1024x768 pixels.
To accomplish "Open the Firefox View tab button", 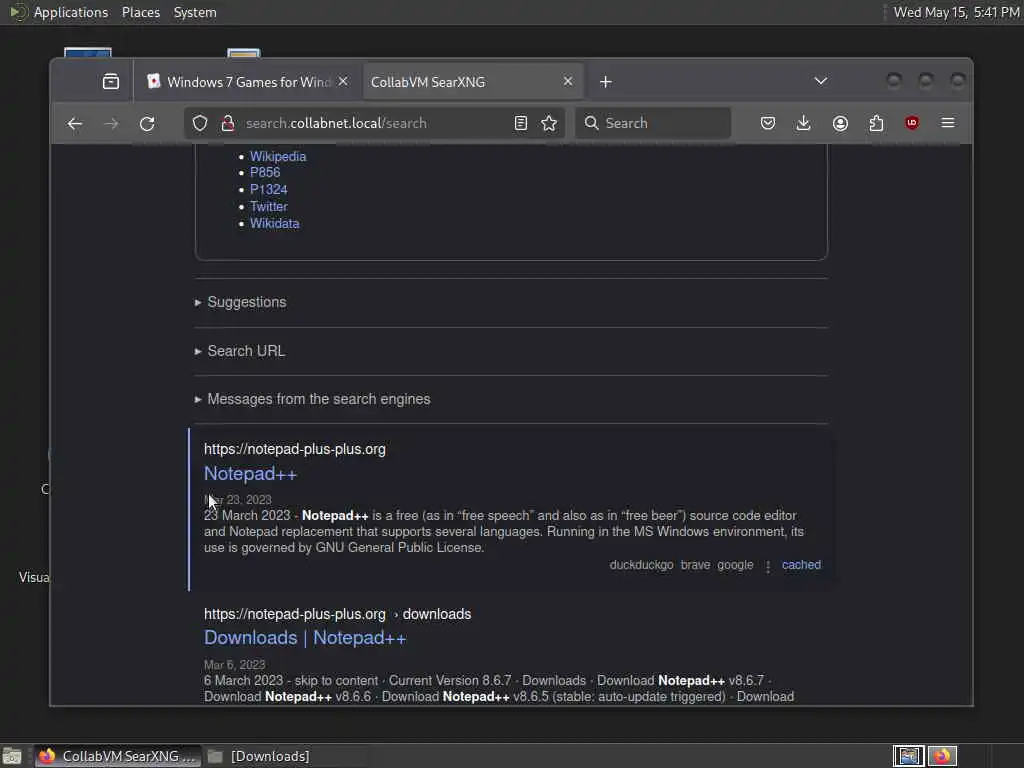I will pyautogui.click(x=111, y=82).
